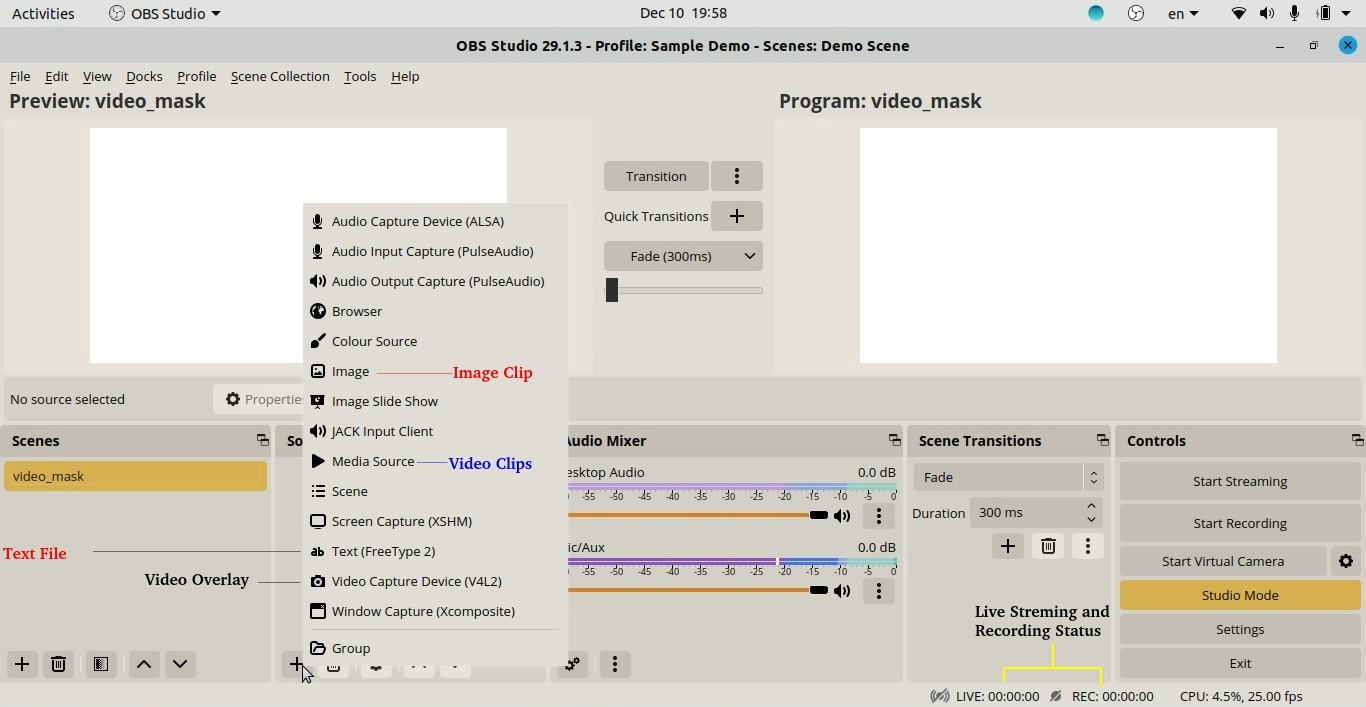This screenshot has height=707, width=1366.
Task: Add a new scene with plus icon
Action: click(22, 664)
